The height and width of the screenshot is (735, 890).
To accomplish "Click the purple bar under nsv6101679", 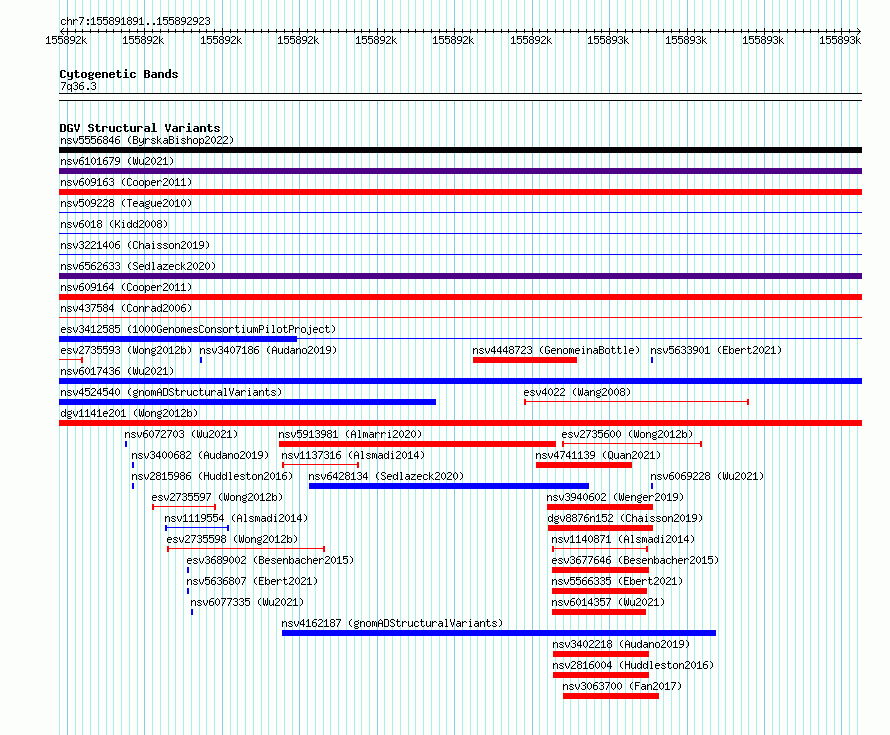I will coord(460,171).
